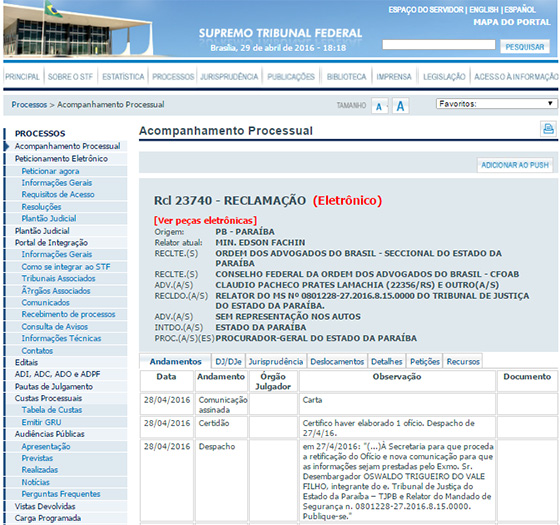Switch site language to ENGLISH

point(484,10)
